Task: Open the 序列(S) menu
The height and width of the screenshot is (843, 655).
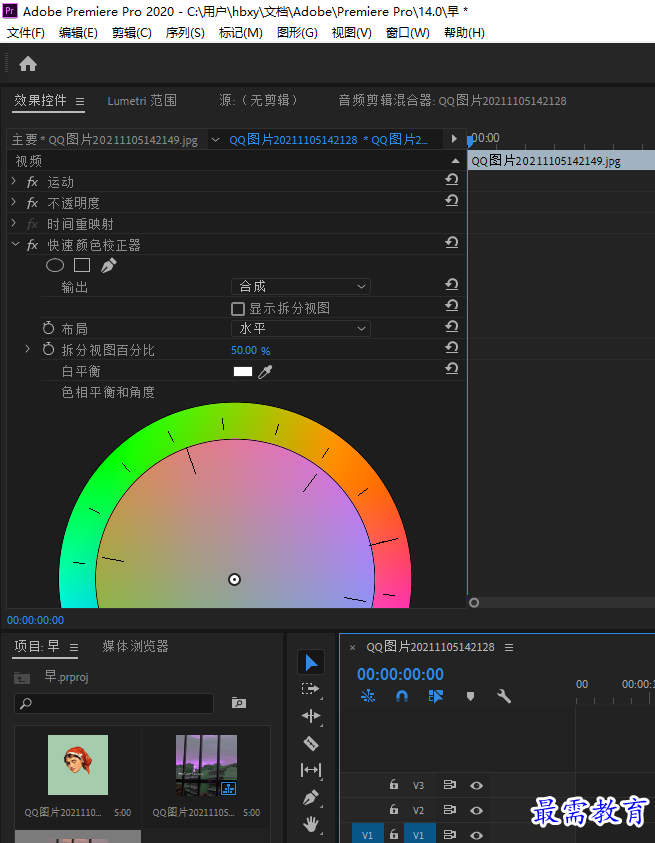Action: 185,33
